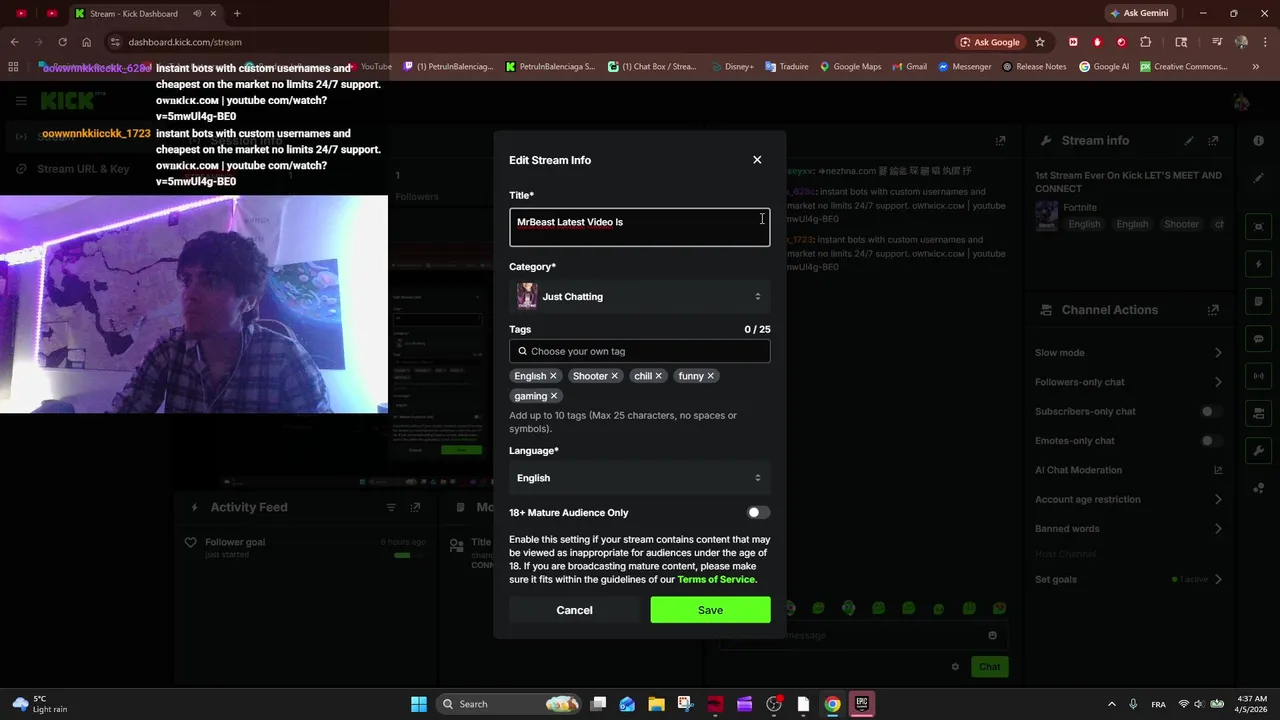Click the stream Title text field
The height and width of the screenshot is (720, 1280).
pyautogui.click(x=639, y=227)
